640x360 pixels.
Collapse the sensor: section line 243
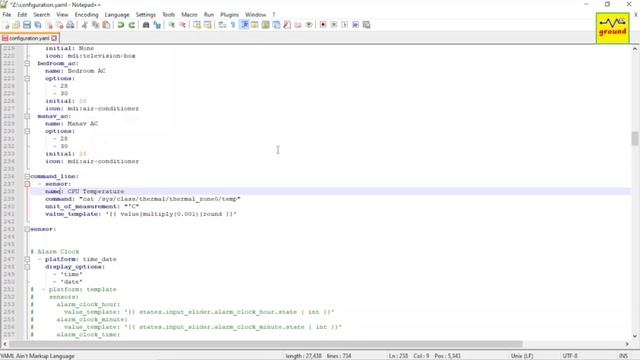(27, 229)
